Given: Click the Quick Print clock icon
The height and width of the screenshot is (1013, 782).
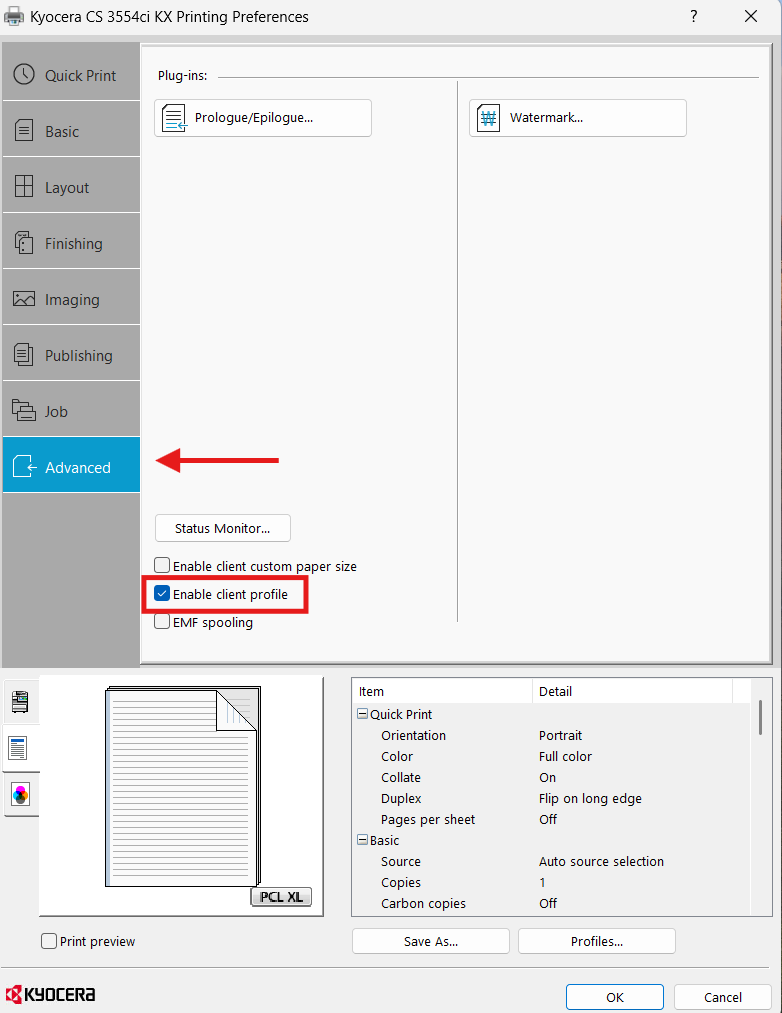Looking at the screenshot, I should [24, 74].
